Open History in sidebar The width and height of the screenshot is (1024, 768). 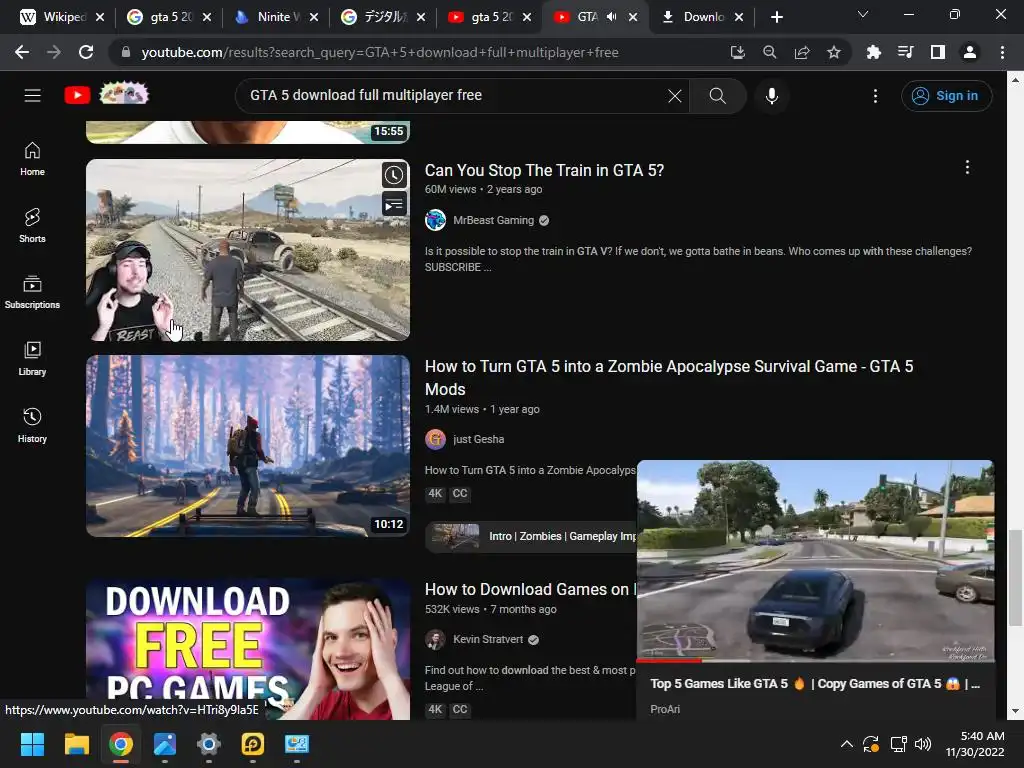(32, 425)
